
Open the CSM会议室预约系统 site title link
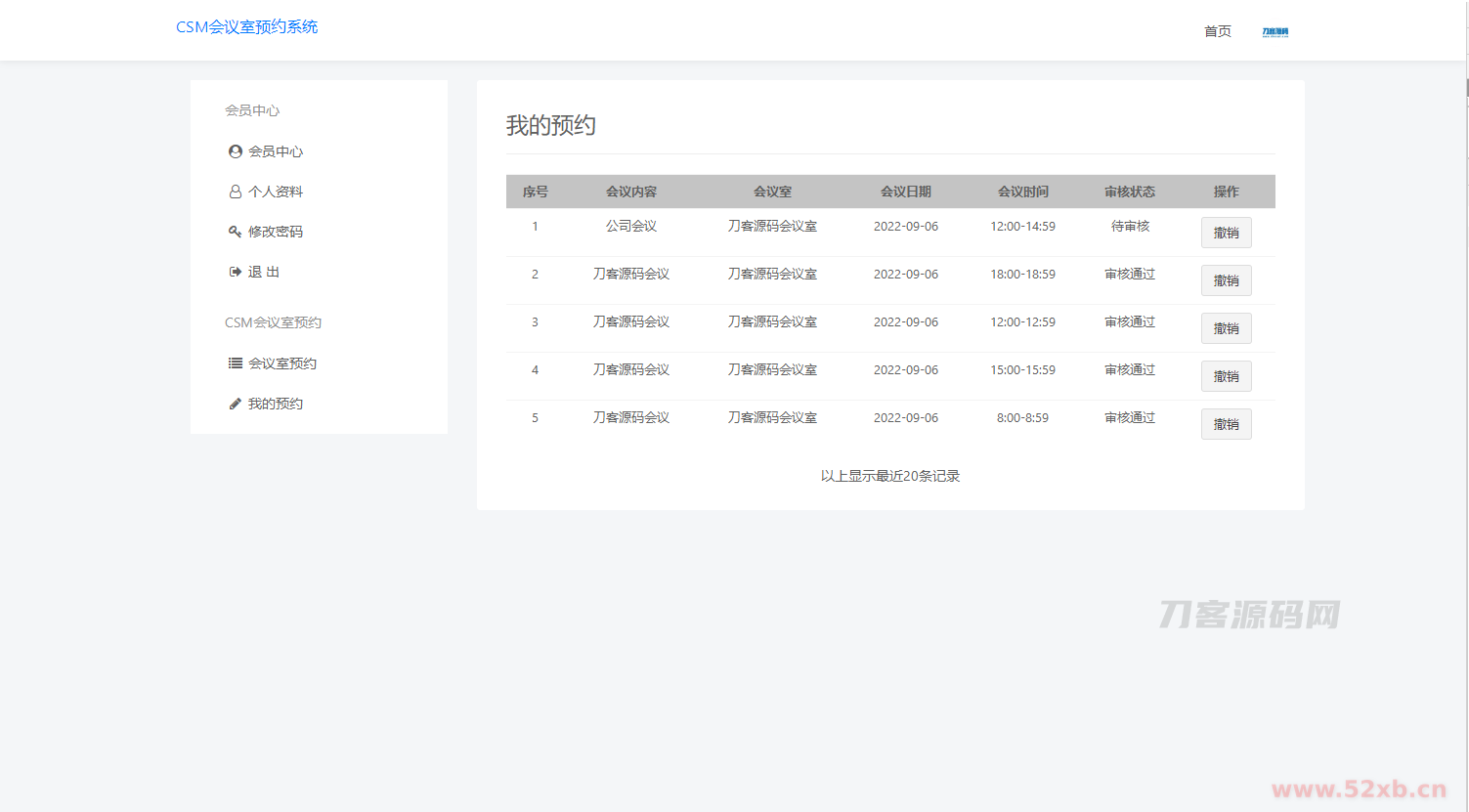pyautogui.click(x=246, y=27)
